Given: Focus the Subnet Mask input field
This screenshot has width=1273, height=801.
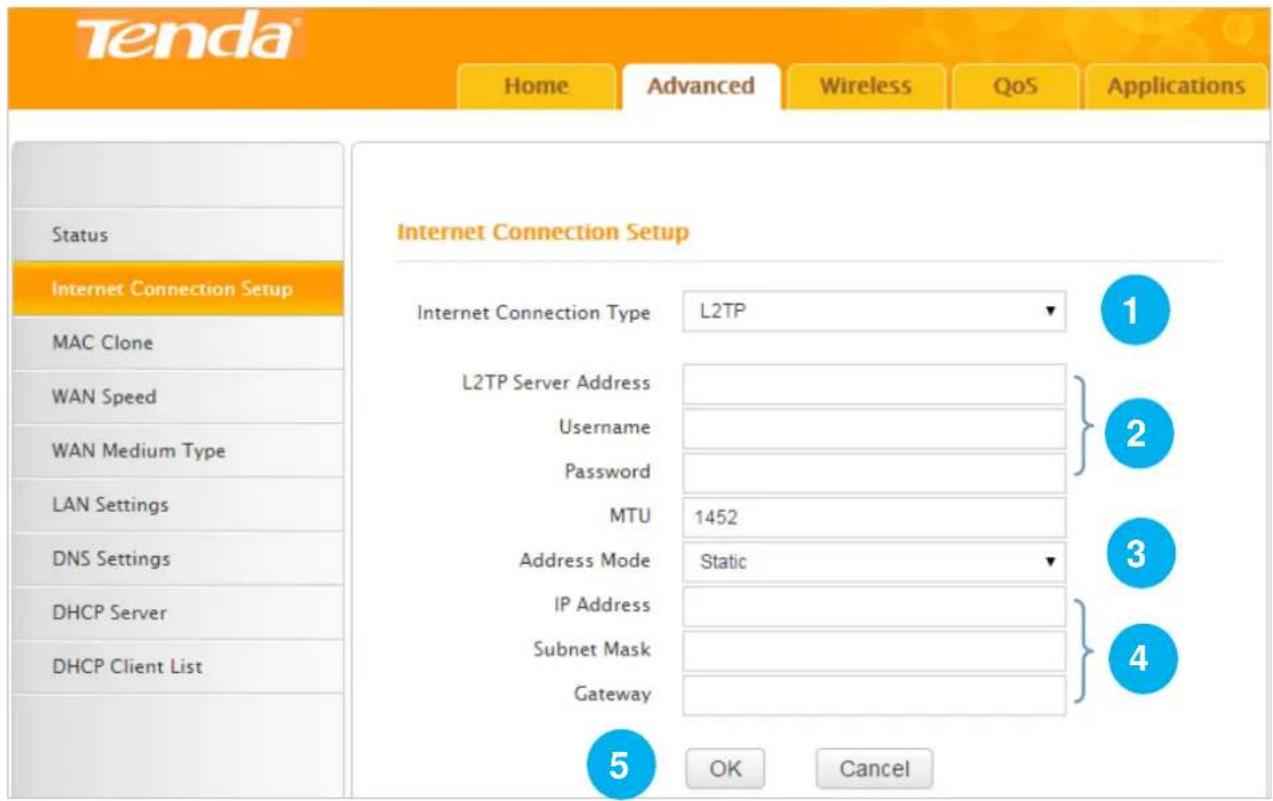Looking at the screenshot, I should pyautogui.click(x=874, y=650).
